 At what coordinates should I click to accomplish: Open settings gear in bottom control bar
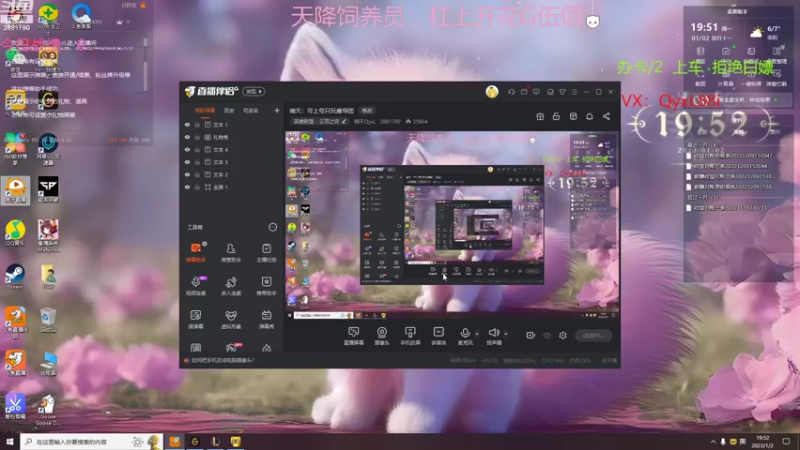(x=563, y=335)
